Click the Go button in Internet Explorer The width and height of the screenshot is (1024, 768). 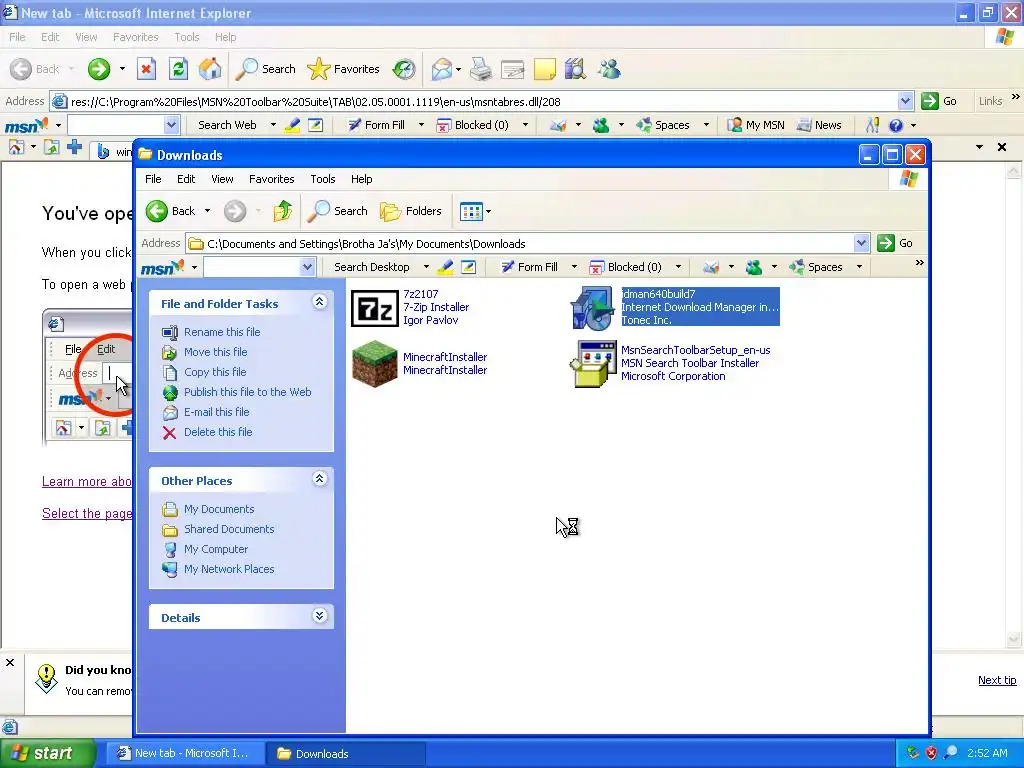939,101
